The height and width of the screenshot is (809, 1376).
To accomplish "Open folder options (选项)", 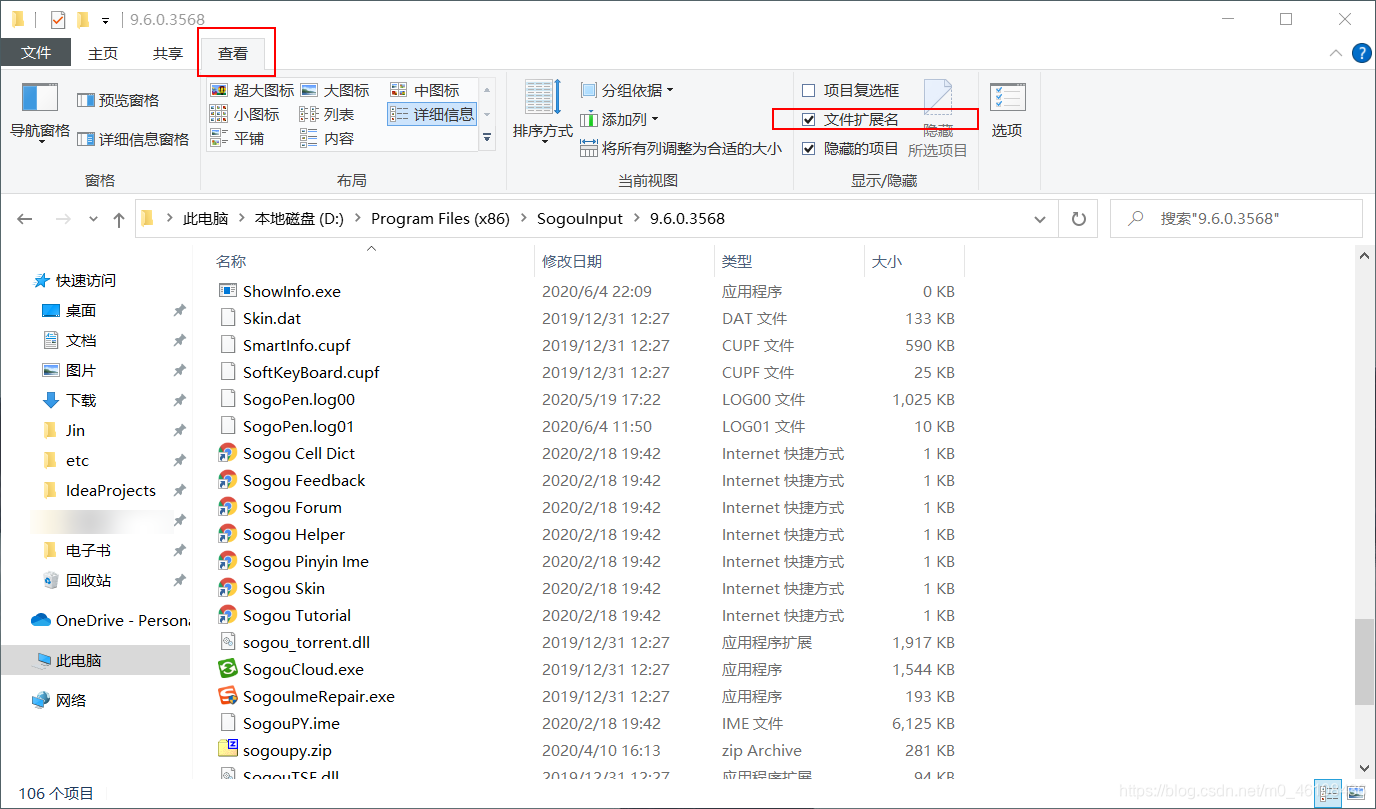I will click(1007, 111).
